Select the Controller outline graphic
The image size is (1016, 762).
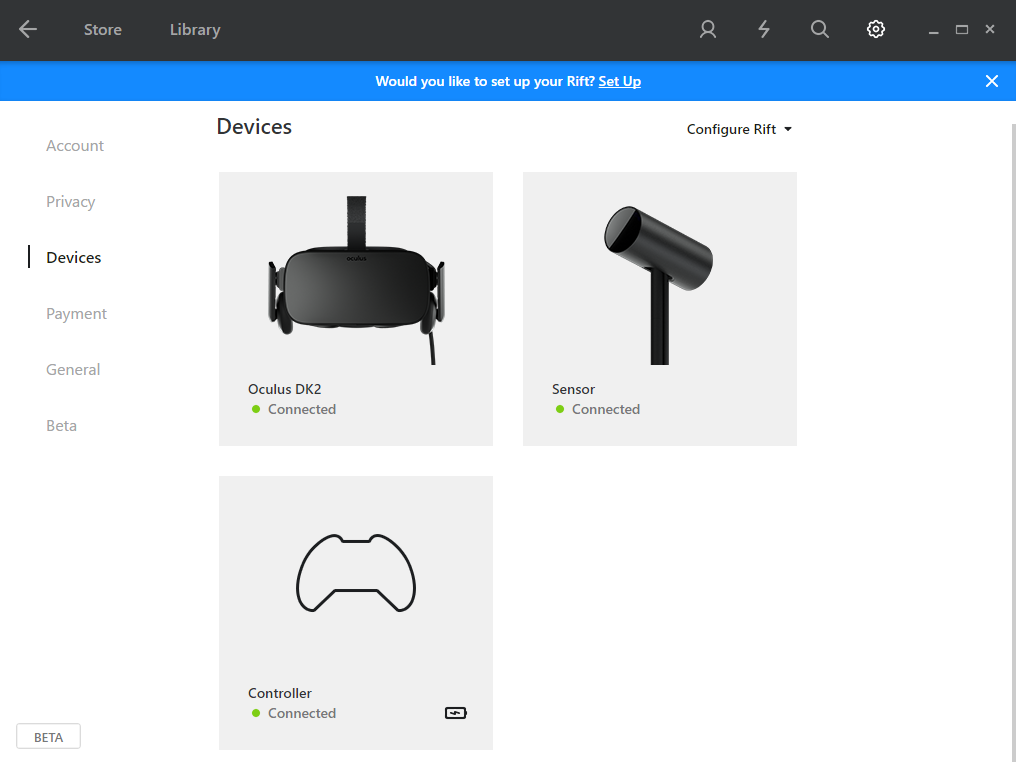click(355, 573)
